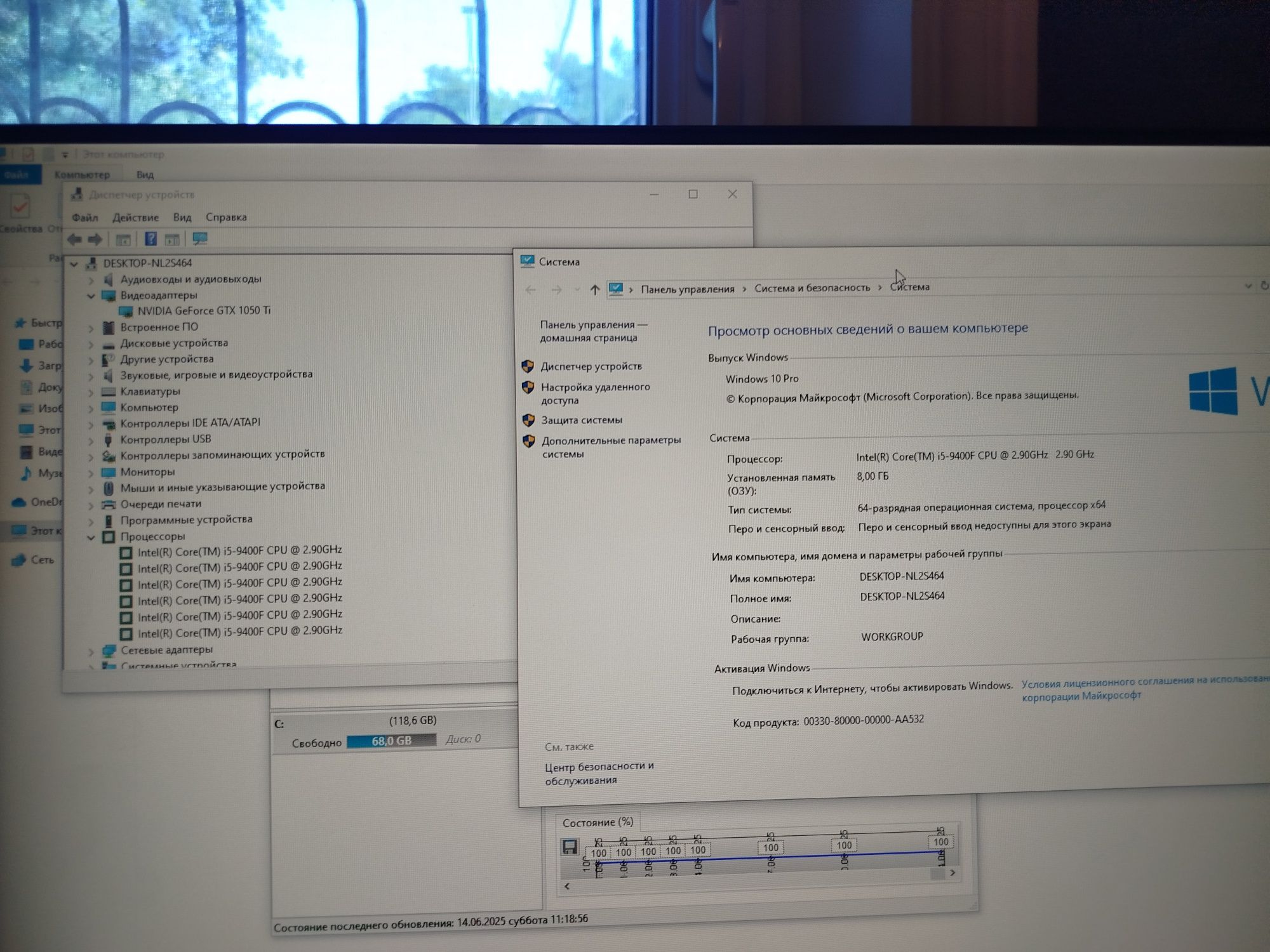The height and width of the screenshot is (952, 1270).
Task: Click WORKGROUP value text
Action: pos(892,637)
